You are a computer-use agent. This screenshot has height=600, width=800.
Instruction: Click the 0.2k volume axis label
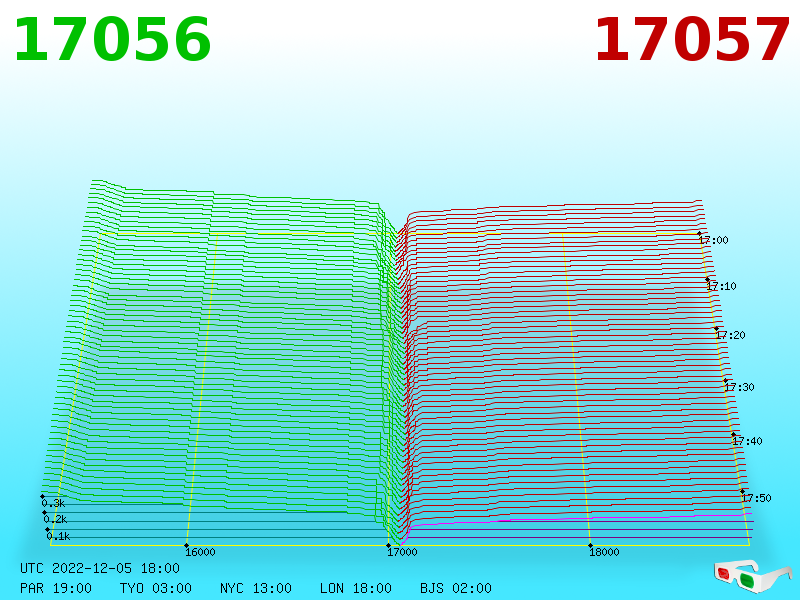point(55,519)
